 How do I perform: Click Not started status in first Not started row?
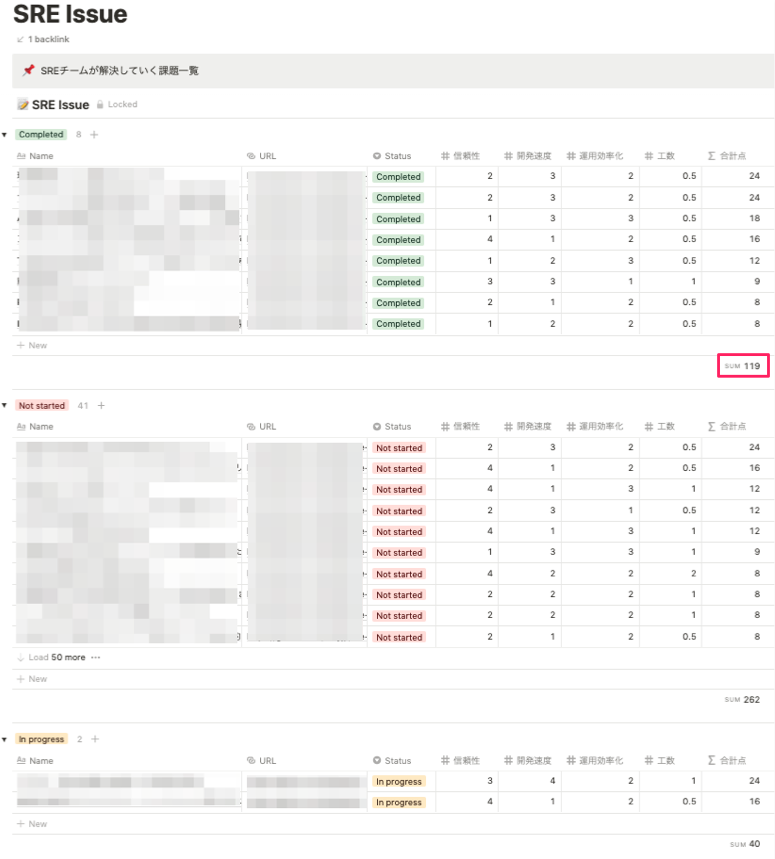[x=399, y=448]
